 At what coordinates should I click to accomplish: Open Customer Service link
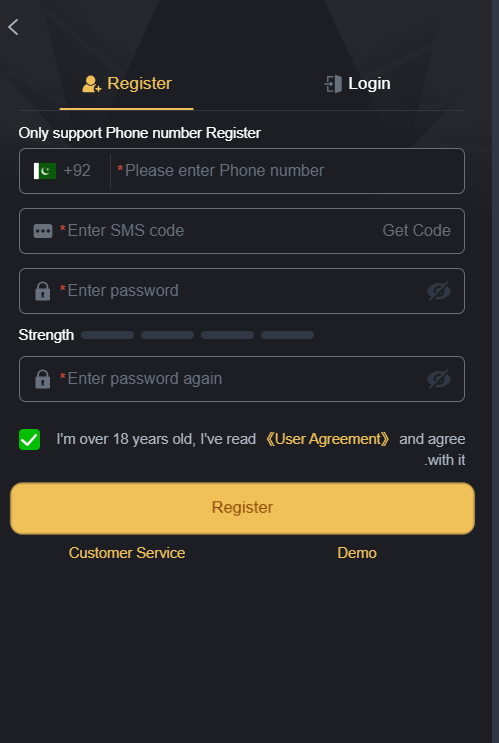pyautogui.click(x=127, y=553)
